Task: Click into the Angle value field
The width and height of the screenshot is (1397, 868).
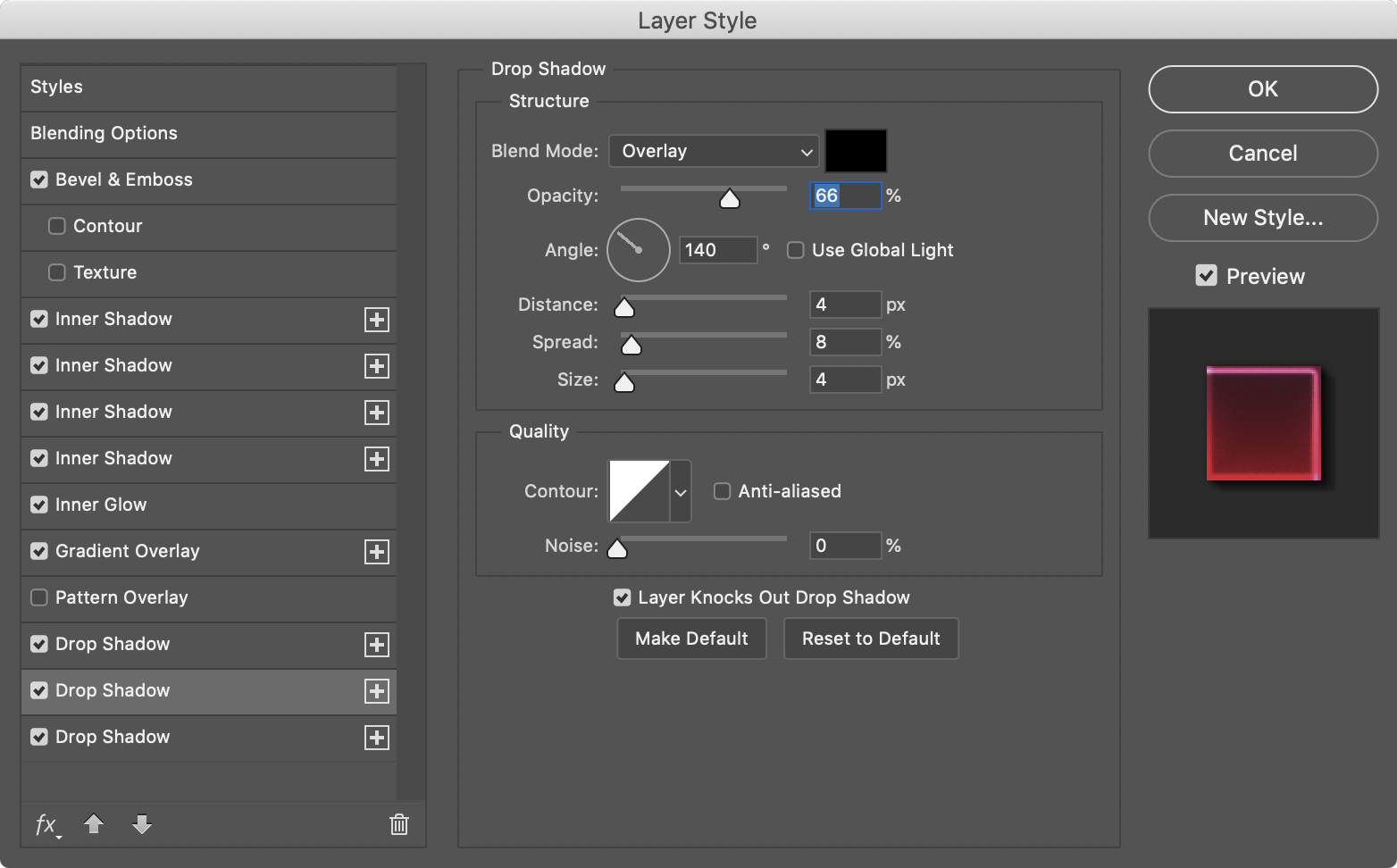Action: click(718, 250)
